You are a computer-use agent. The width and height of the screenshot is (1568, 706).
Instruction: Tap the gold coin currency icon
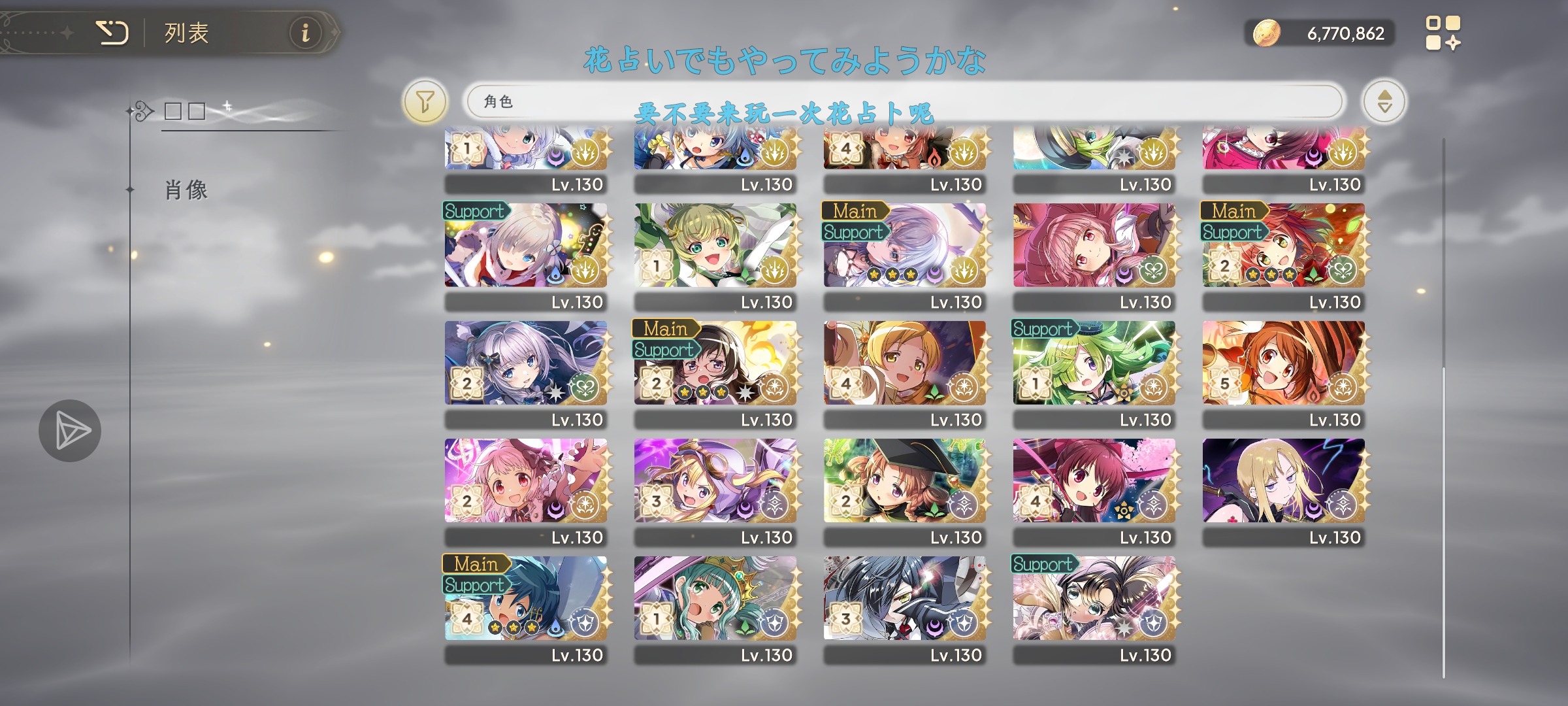(1266, 33)
